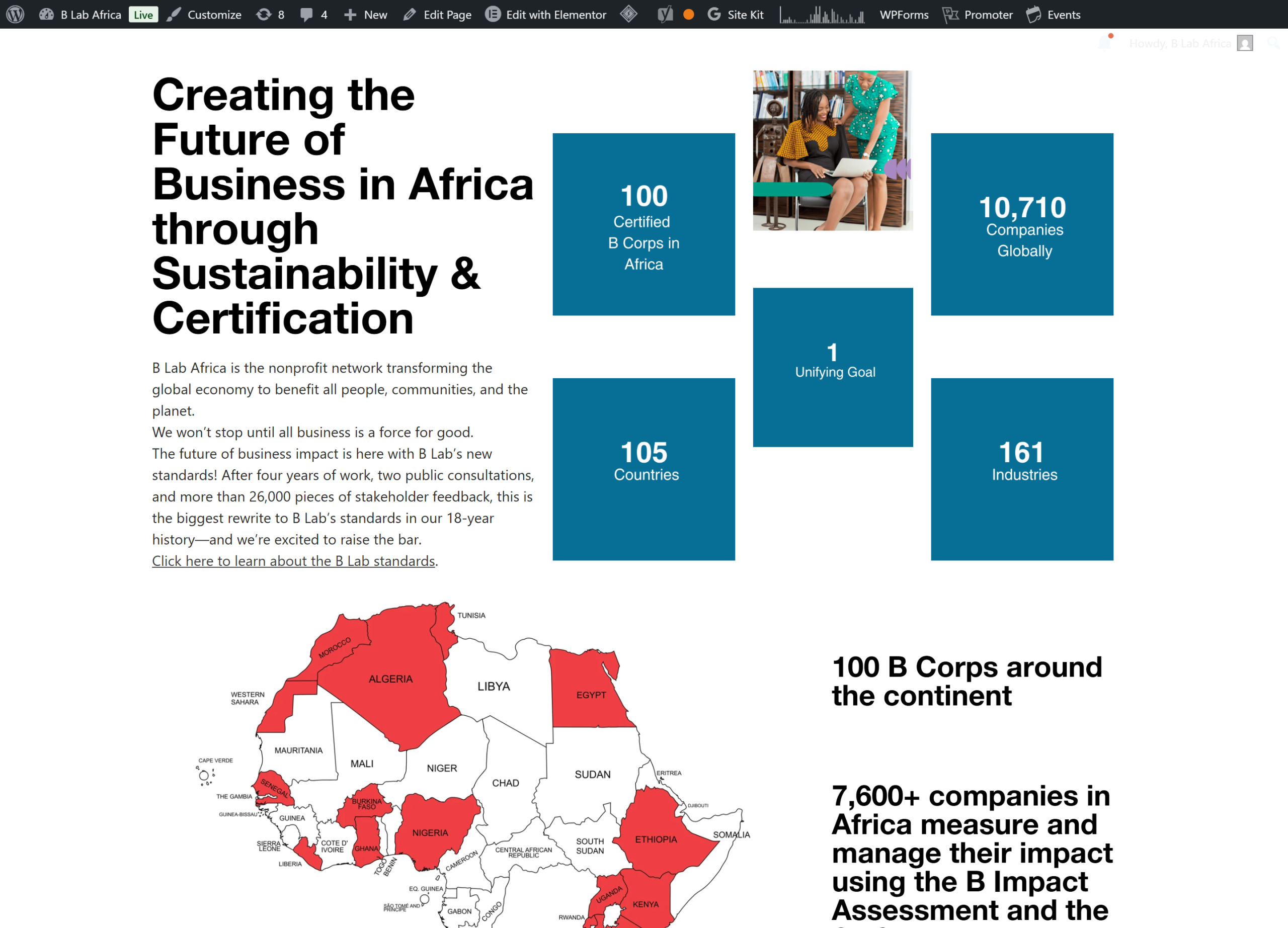This screenshot has width=1288, height=928.
Task: Click the faint search magnifier icon
Action: (x=1273, y=43)
